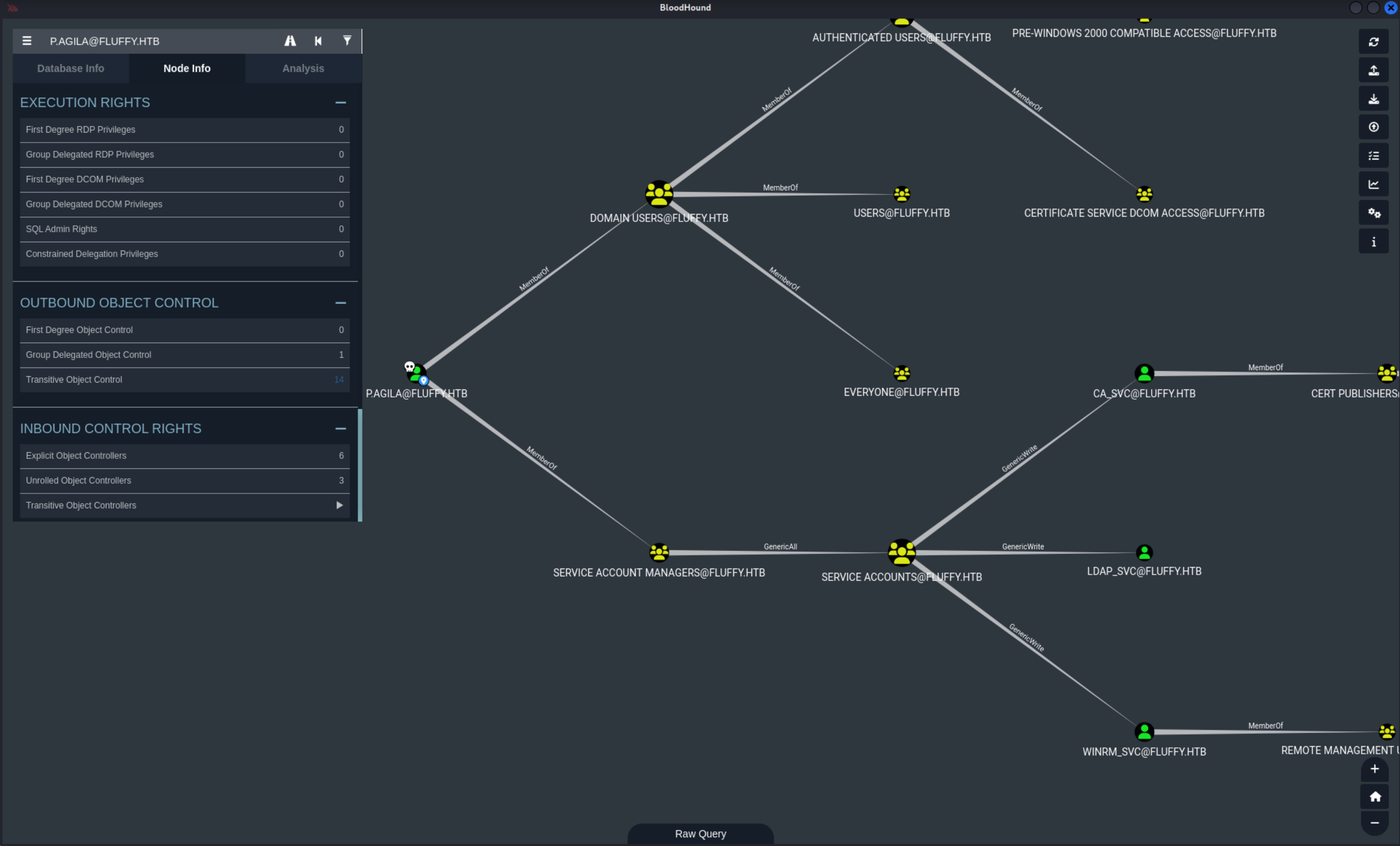1400x846 pixels.
Task: Open the Raw Query panel
Action: pyautogui.click(x=700, y=833)
